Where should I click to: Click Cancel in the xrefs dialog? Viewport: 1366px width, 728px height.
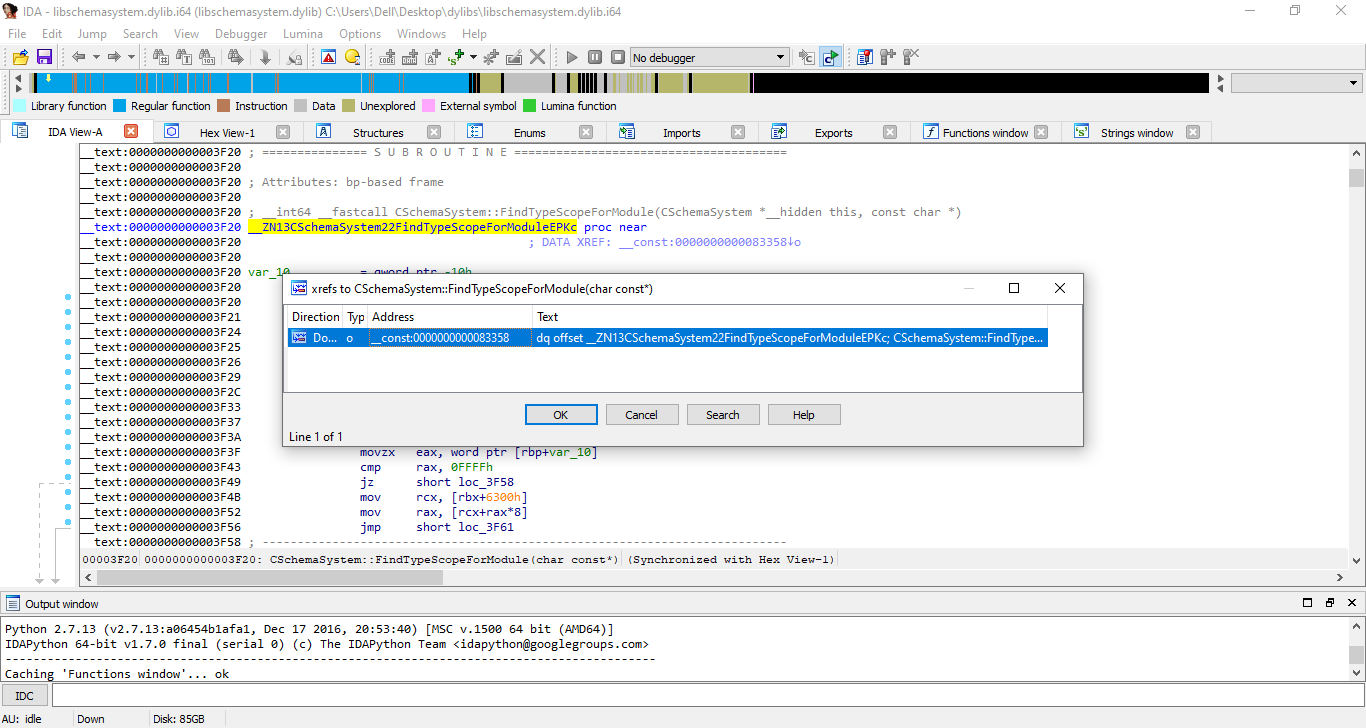pos(642,415)
